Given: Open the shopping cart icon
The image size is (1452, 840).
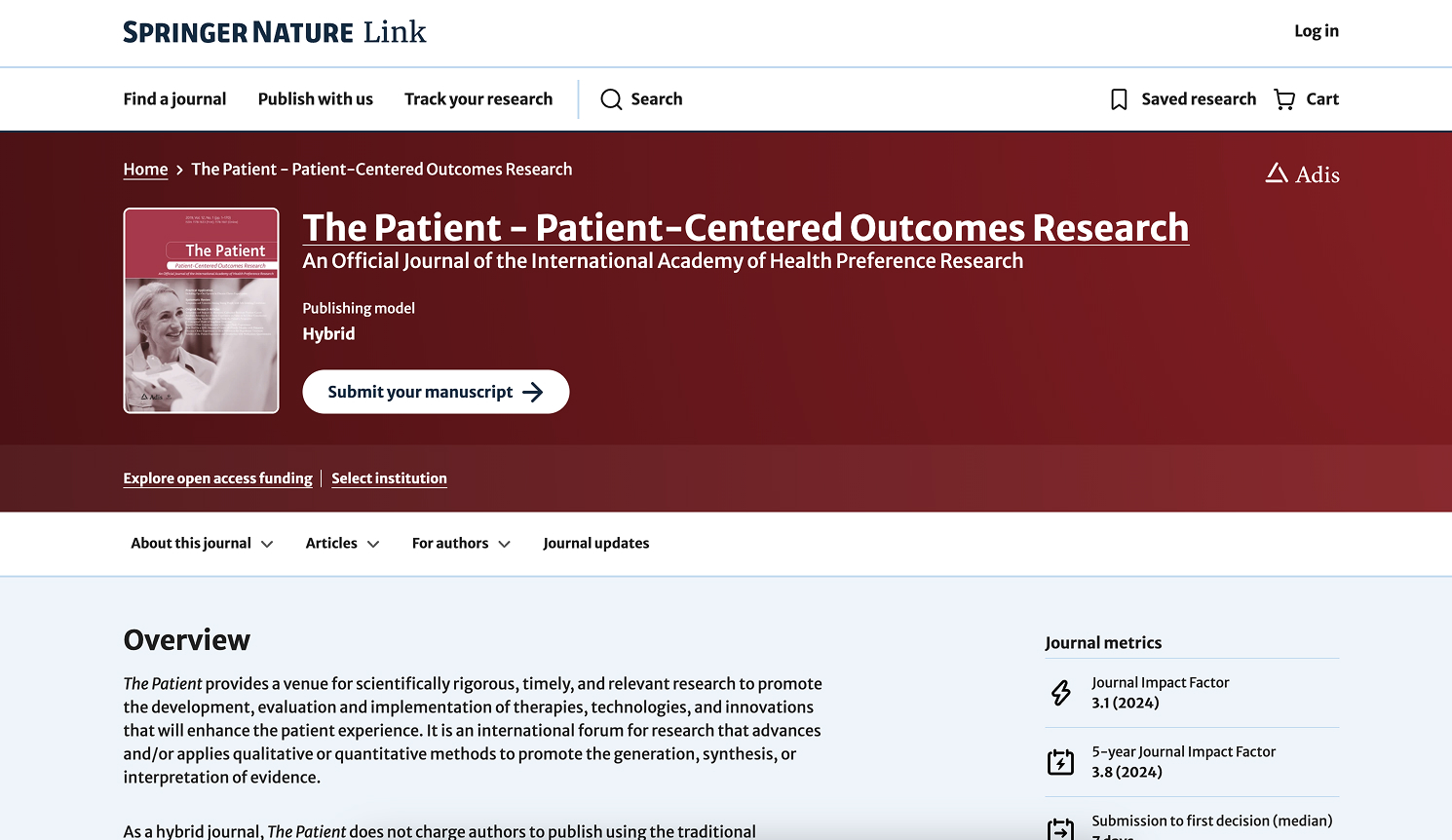Looking at the screenshot, I should click(1284, 99).
